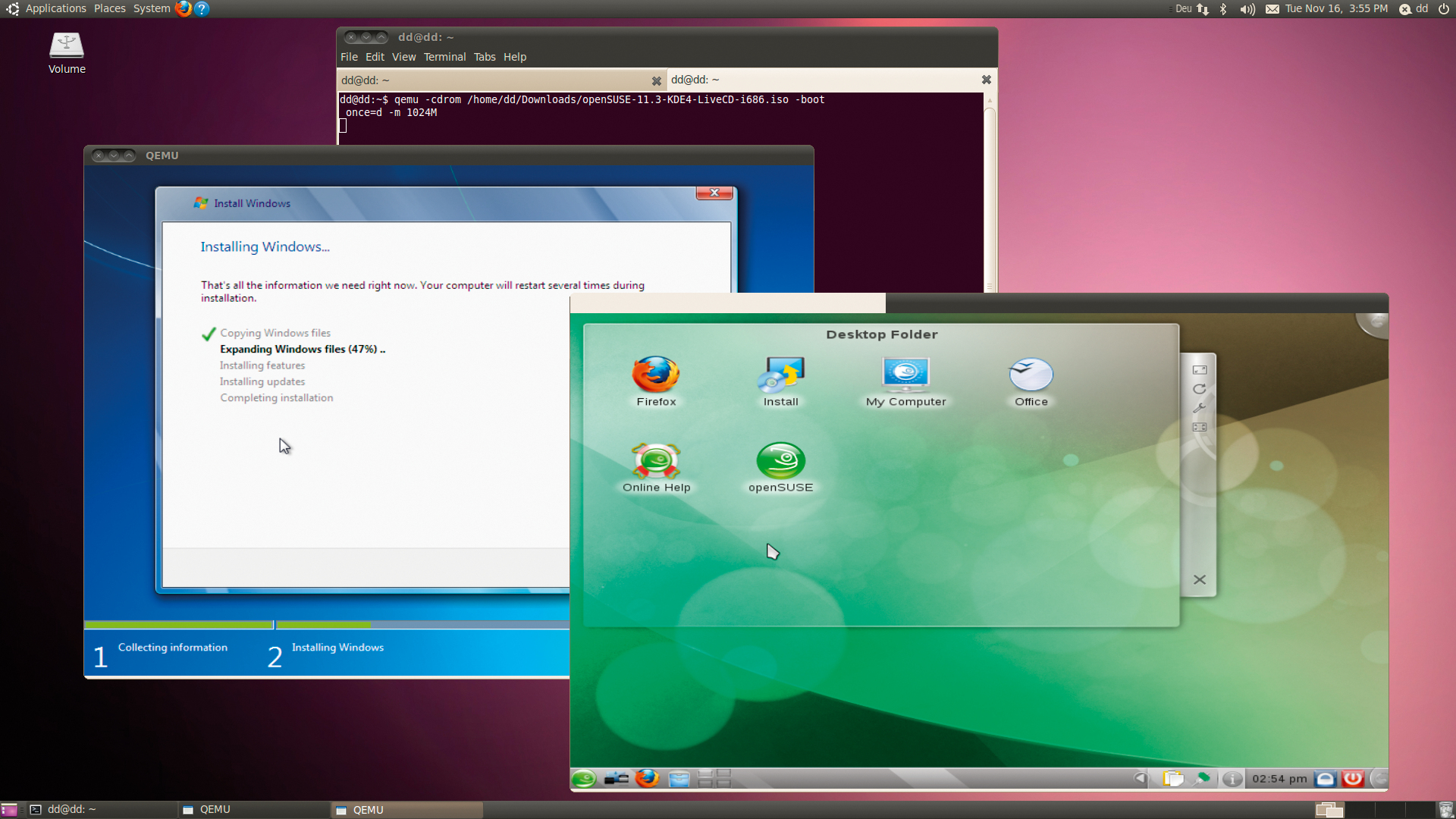Open the Firefox icon in Desktop Folder
This screenshot has height=819, width=1456.
pos(656,375)
